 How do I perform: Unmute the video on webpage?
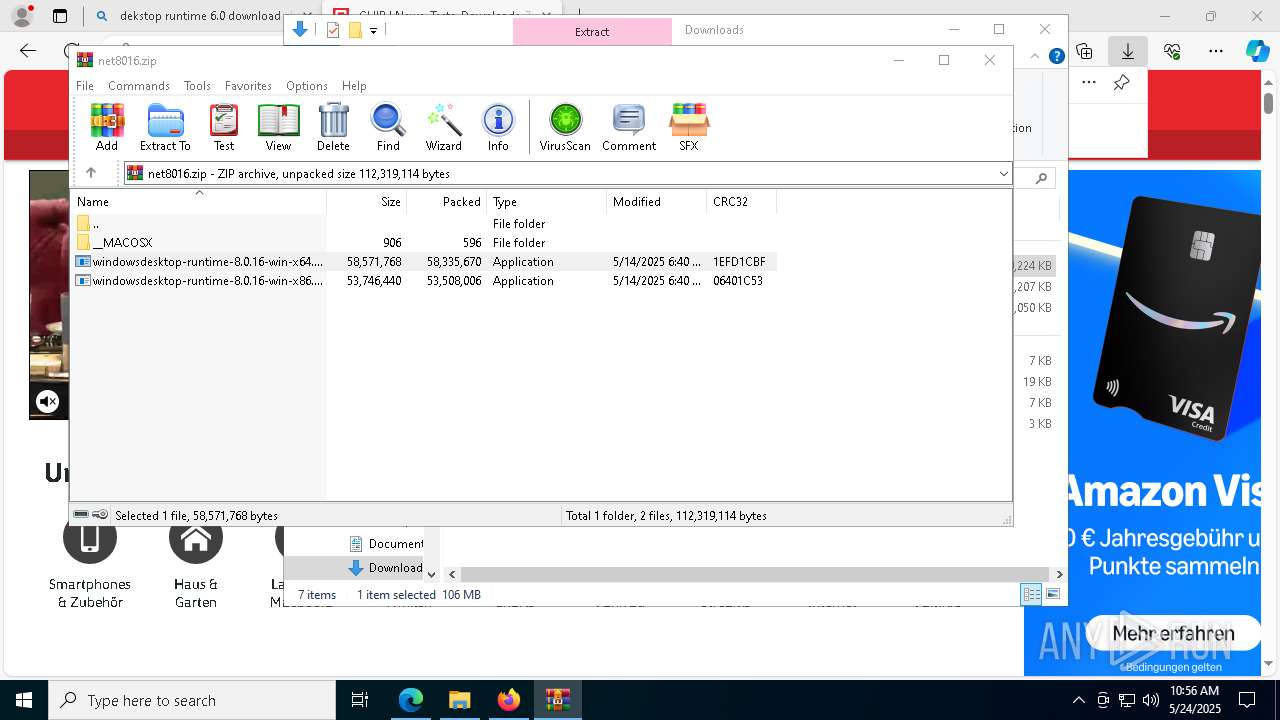47,402
